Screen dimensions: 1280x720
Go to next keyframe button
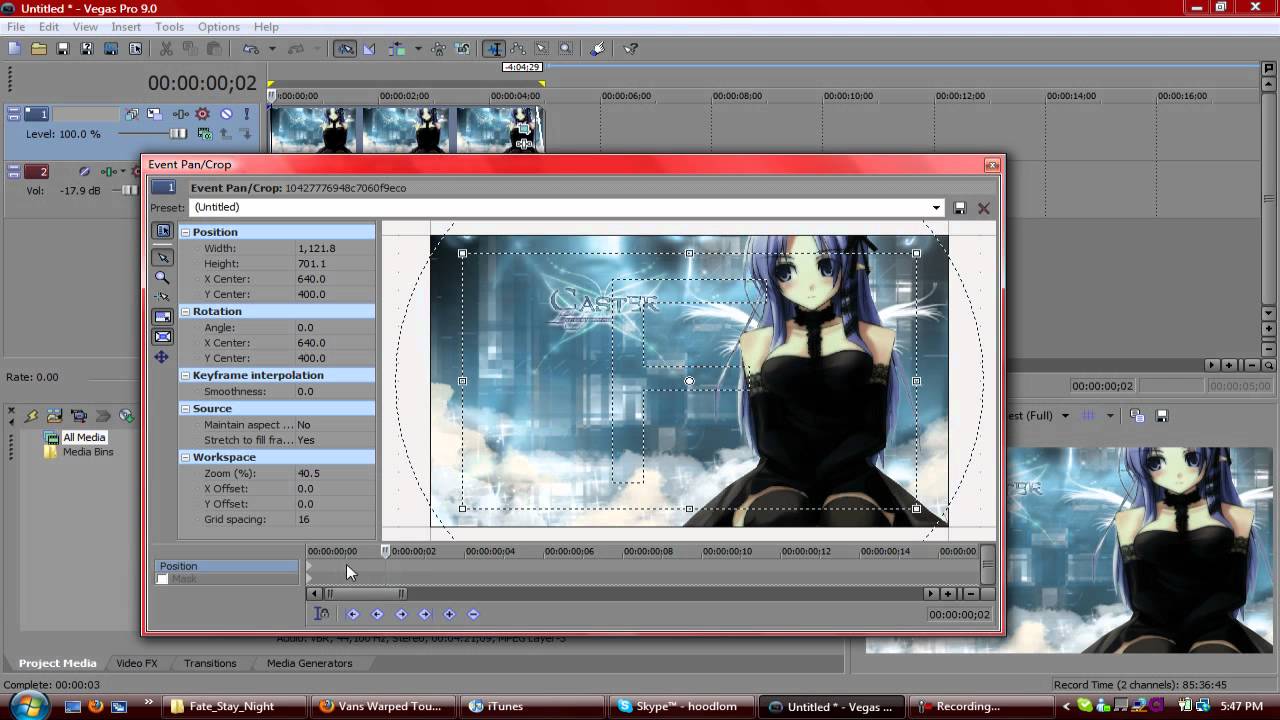coord(401,614)
